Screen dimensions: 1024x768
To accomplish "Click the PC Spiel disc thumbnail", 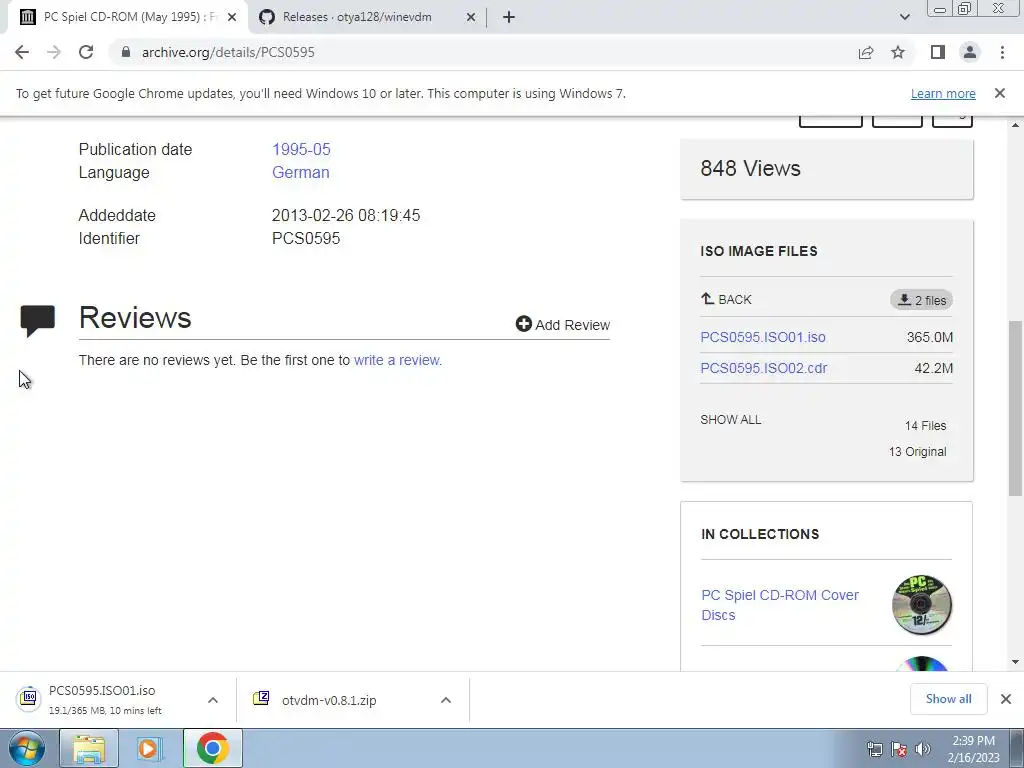I will coord(921,605).
